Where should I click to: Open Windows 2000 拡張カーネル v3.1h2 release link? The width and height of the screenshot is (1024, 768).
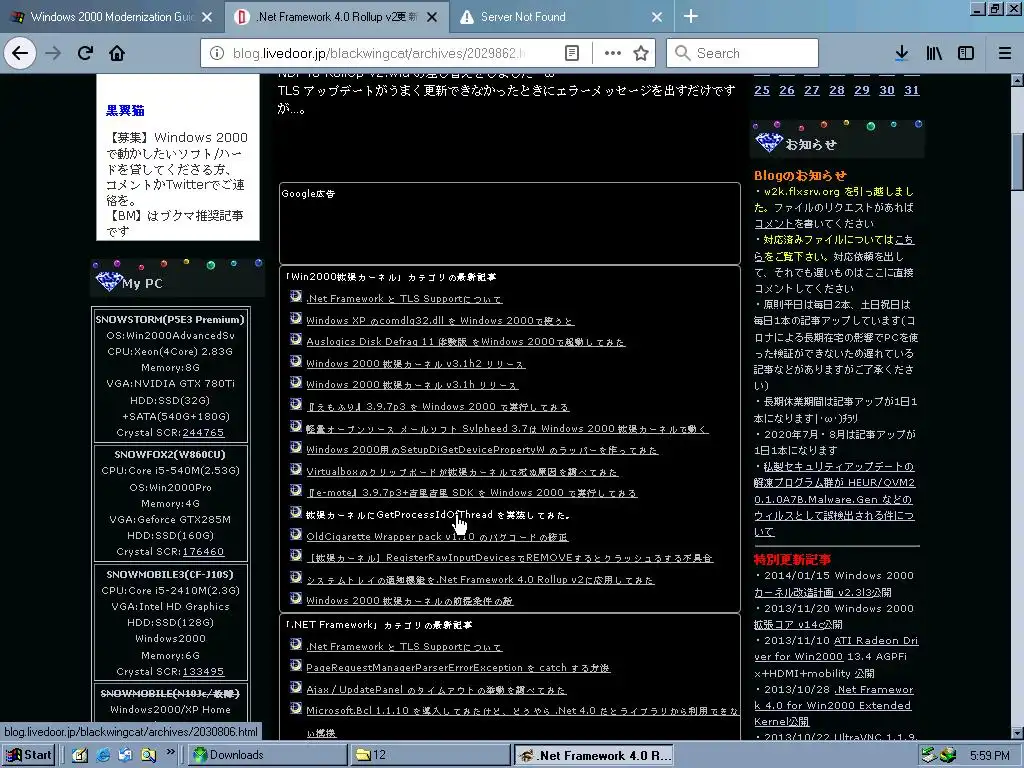(416, 363)
